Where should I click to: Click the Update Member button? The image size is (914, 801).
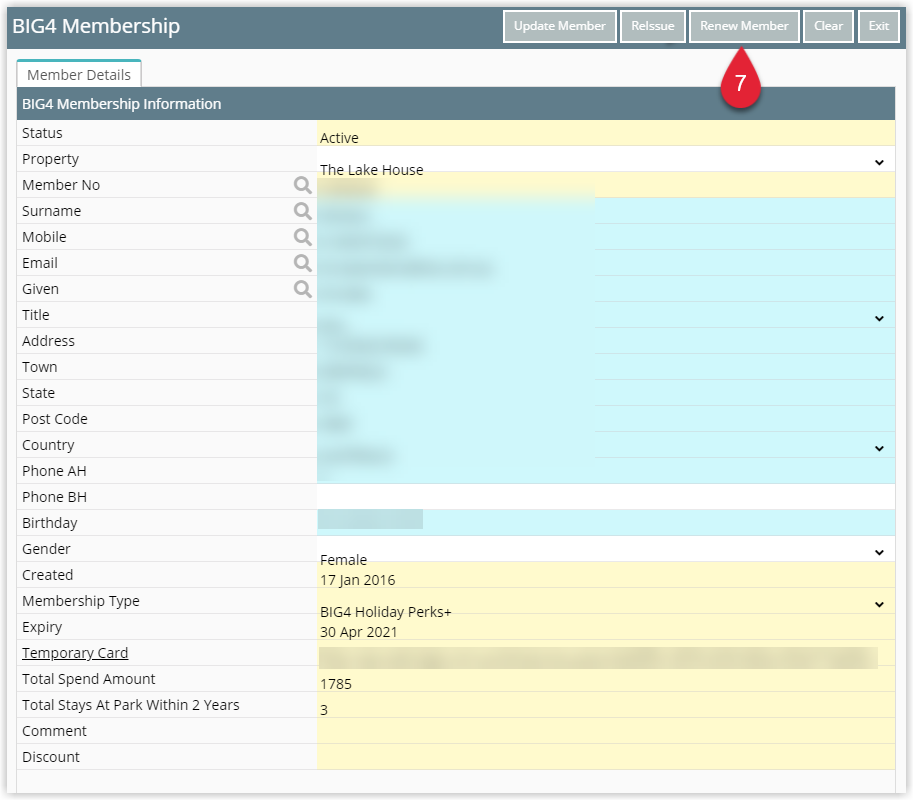[560, 26]
